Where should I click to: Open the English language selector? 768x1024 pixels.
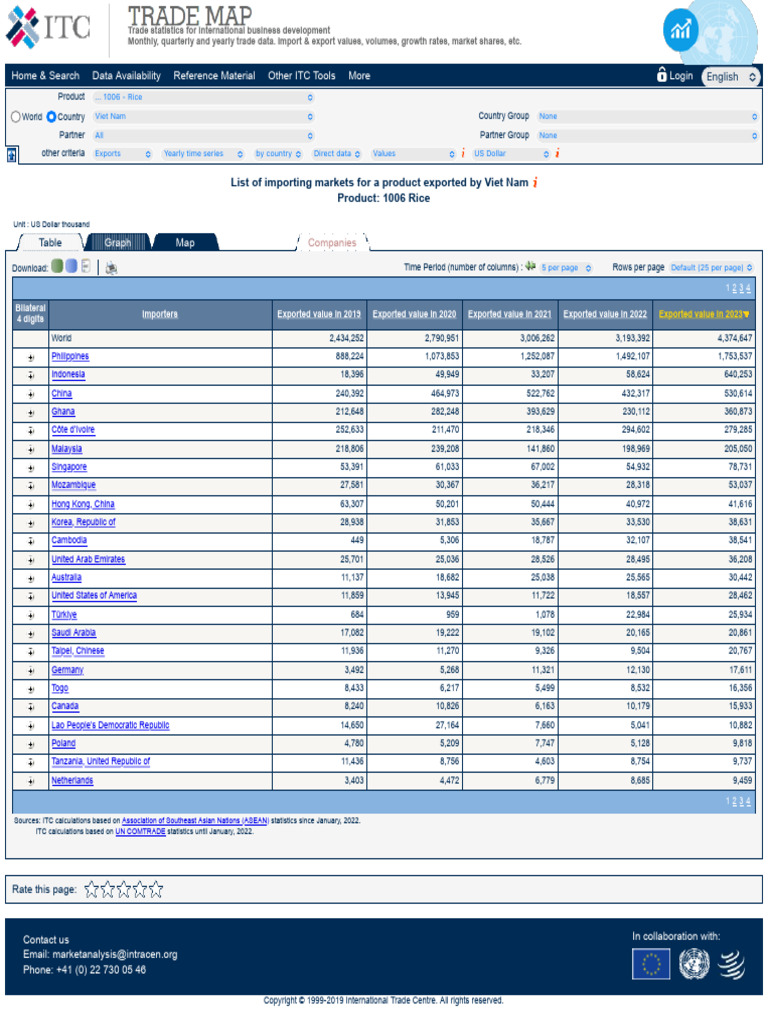point(731,76)
